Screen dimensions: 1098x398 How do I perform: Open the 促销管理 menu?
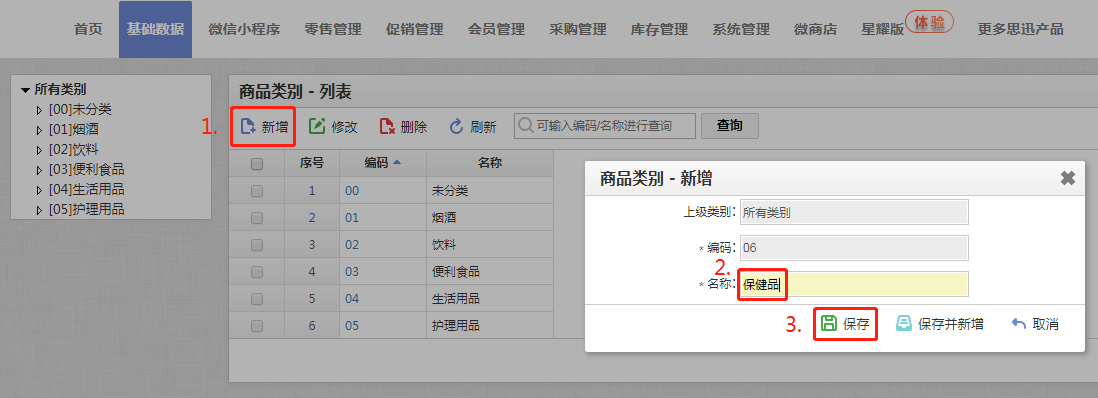point(415,29)
